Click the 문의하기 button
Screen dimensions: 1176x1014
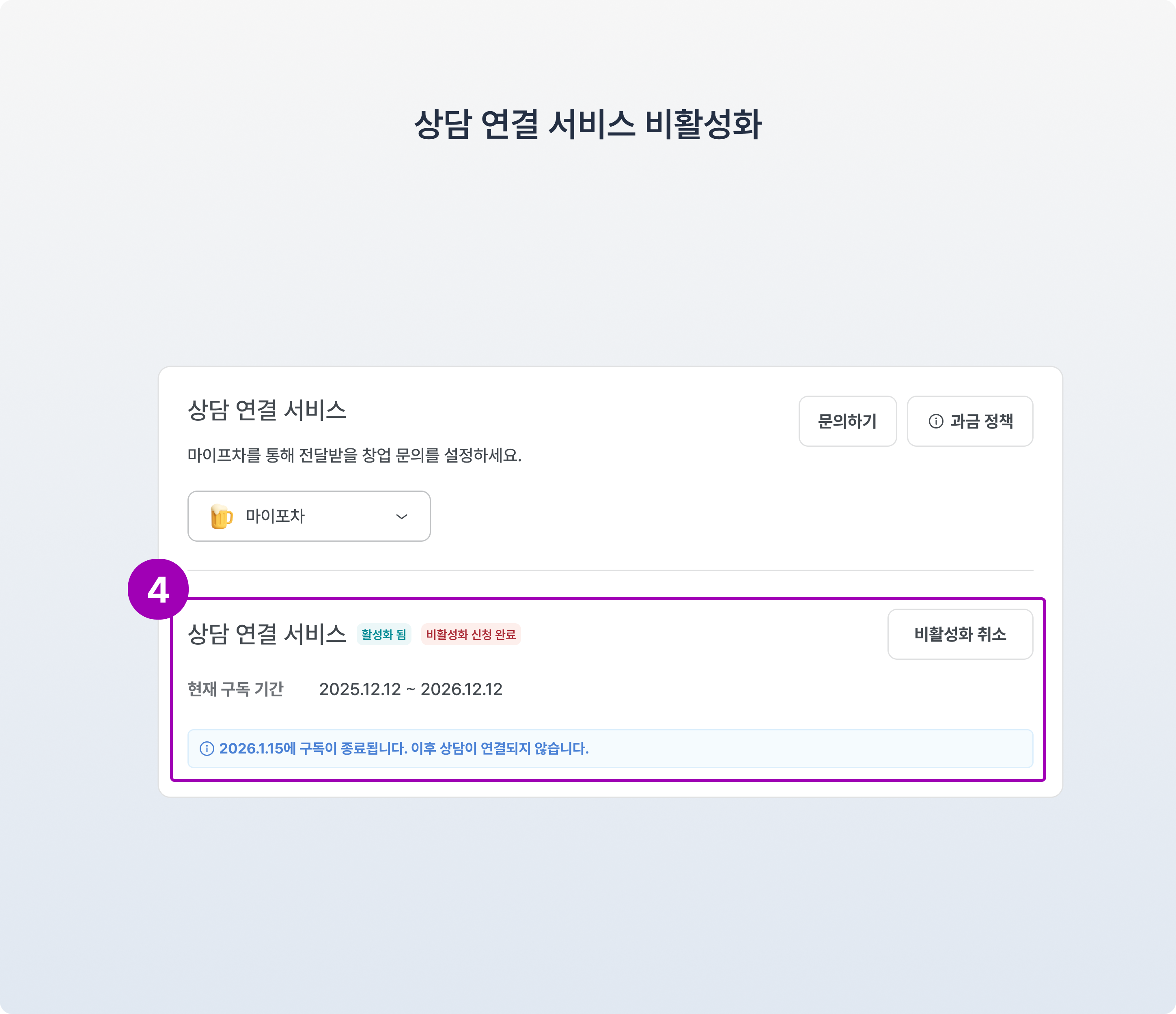pos(847,421)
